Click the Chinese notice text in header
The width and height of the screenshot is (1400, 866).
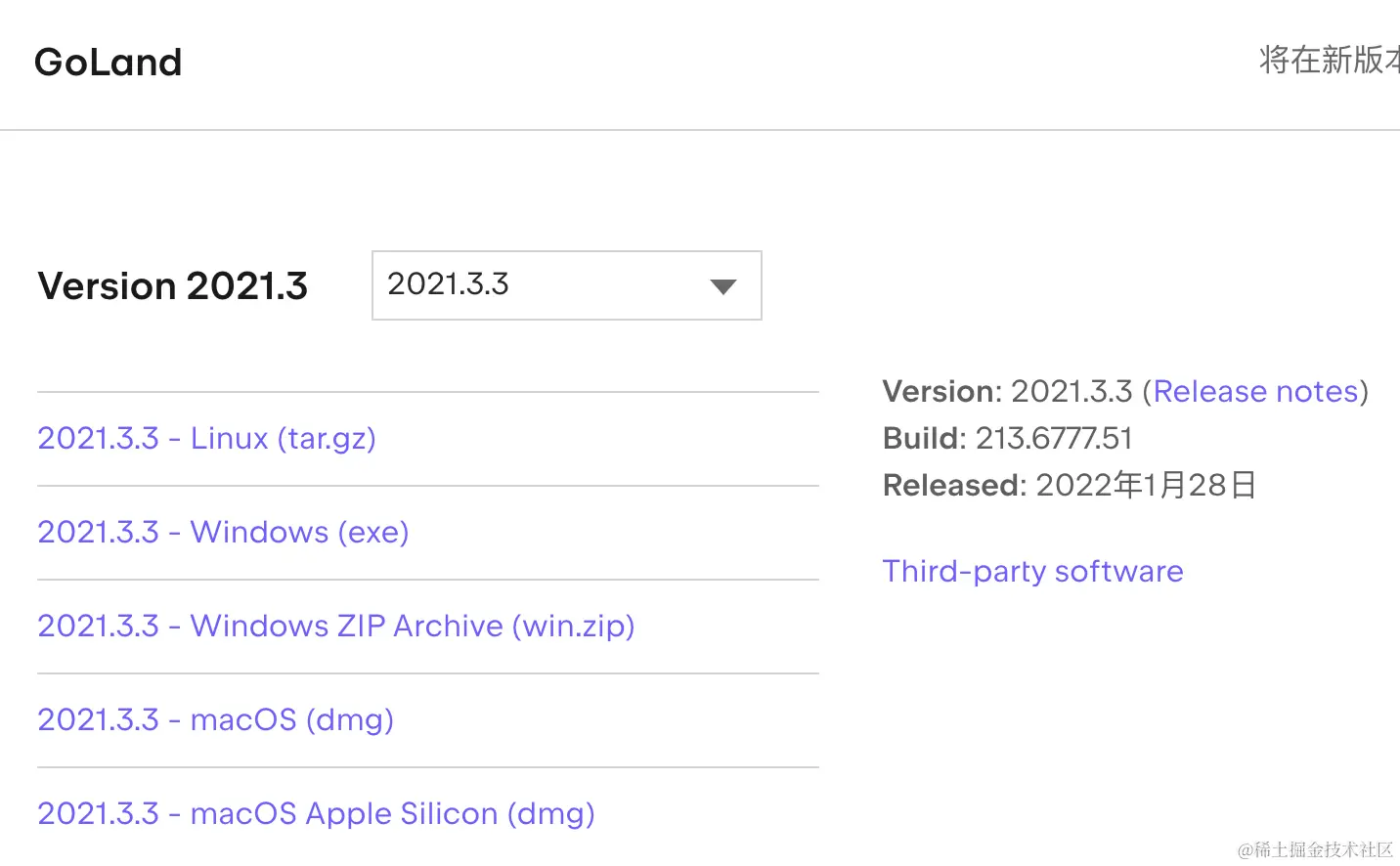pyautogui.click(x=1328, y=60)
